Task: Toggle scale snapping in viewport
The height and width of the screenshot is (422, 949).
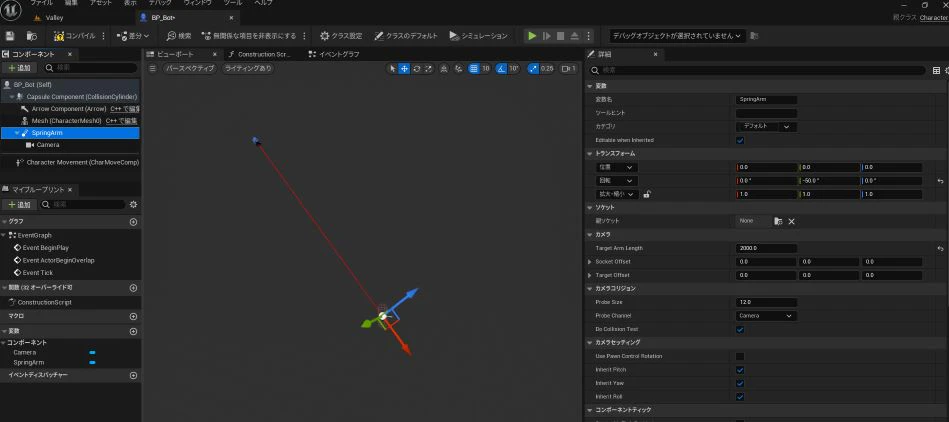Action: click(533, 68)
